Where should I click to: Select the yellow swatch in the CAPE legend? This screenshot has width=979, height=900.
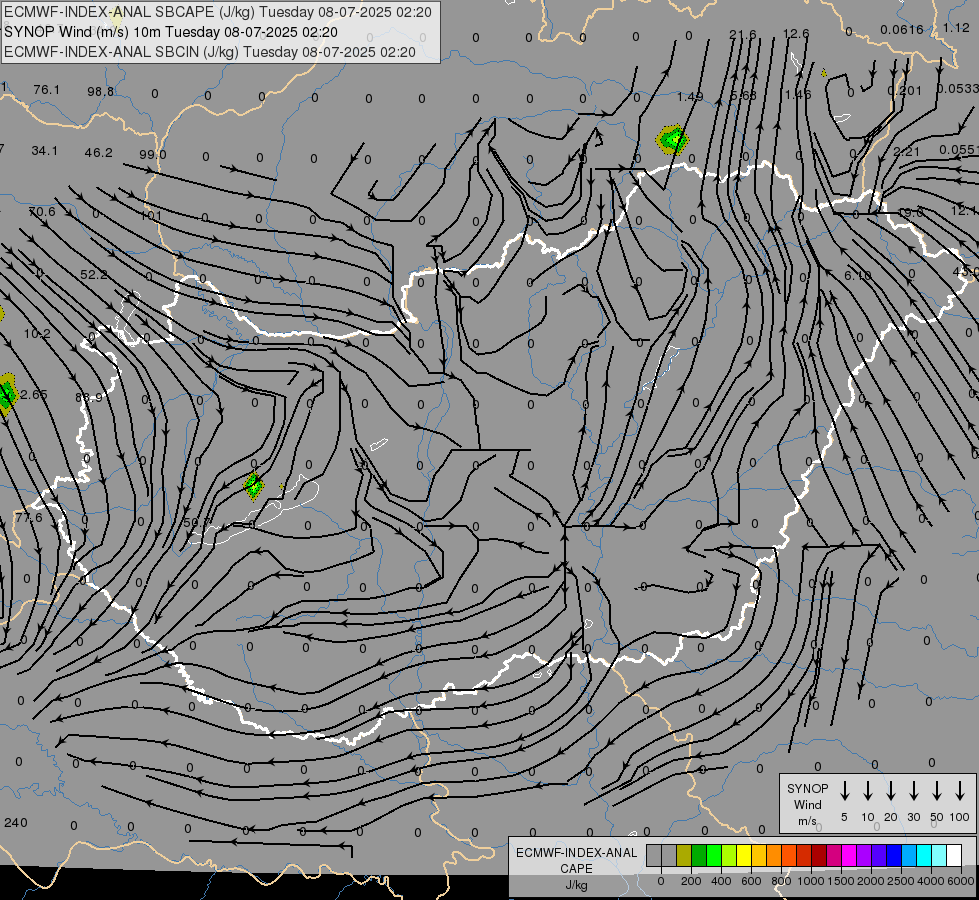click(744, 855)
